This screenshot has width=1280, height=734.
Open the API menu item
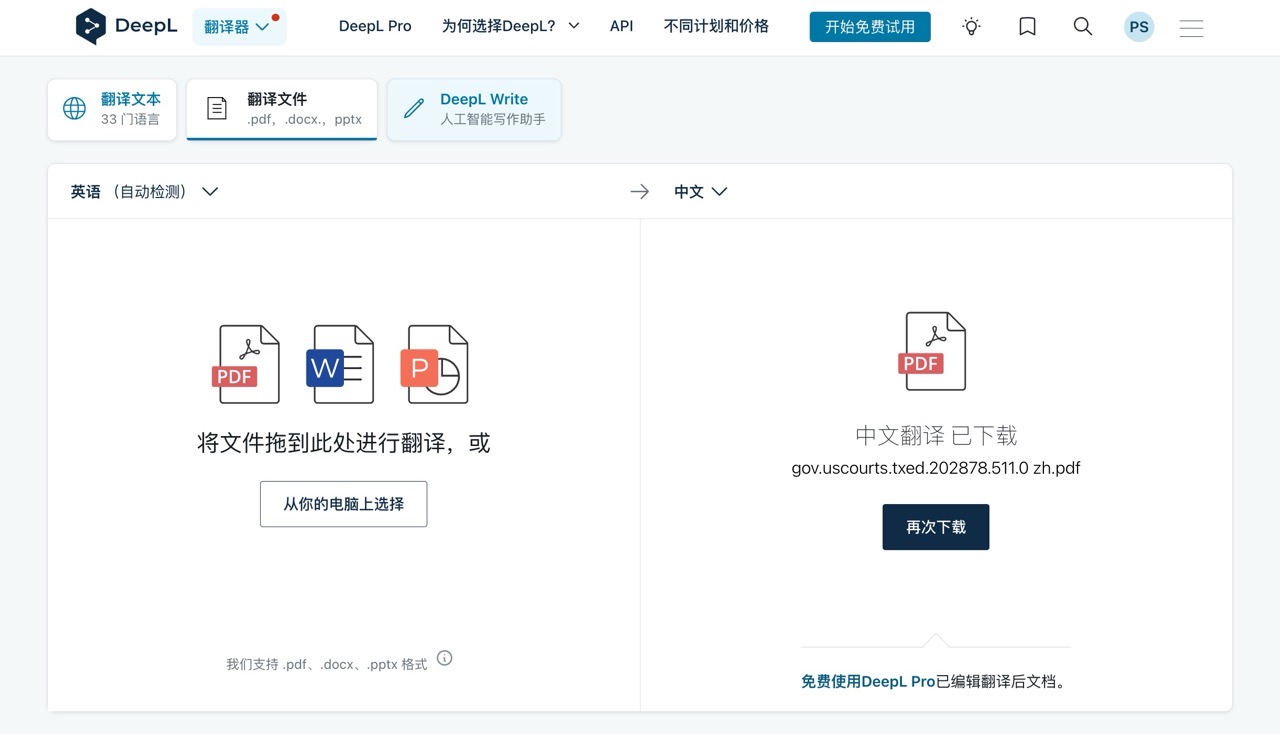tap(621, 26)
